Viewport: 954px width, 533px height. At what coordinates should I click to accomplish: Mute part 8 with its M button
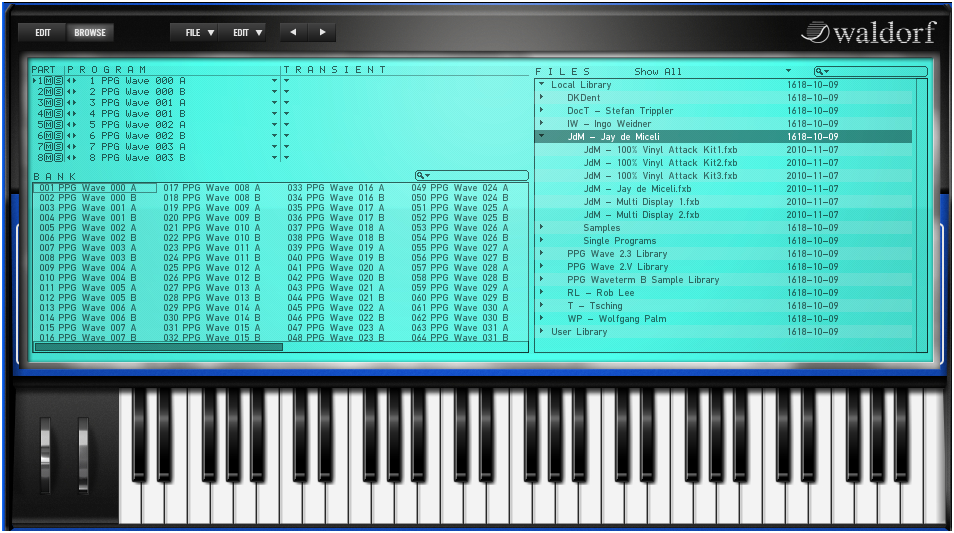point(49,158)
